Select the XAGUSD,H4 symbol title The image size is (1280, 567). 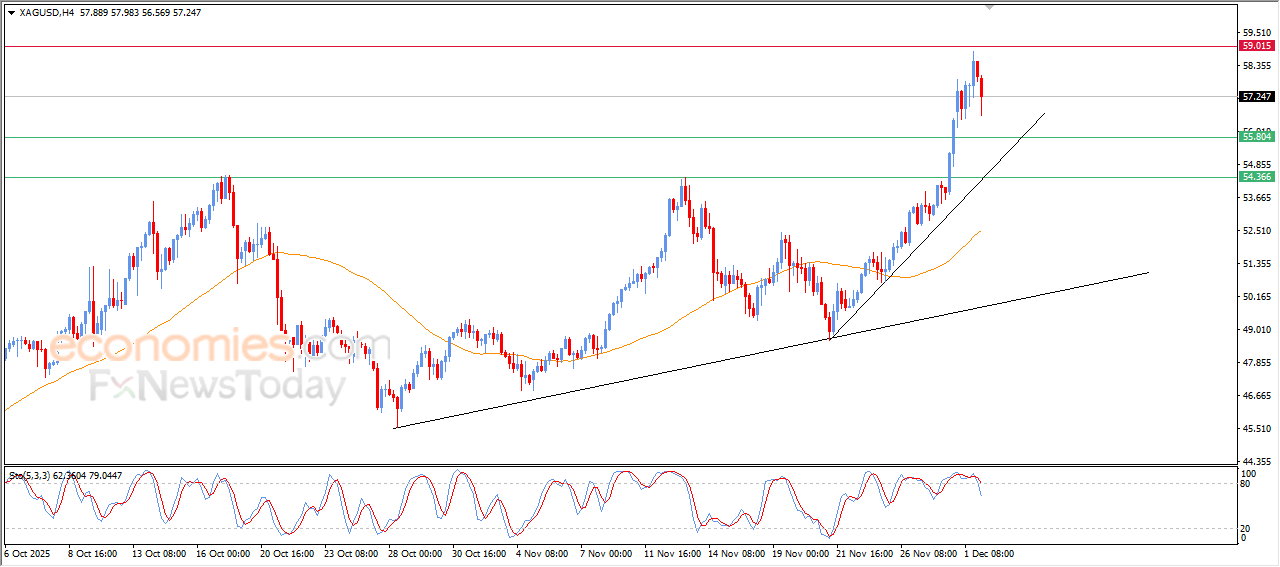click(x=46, y=13)
